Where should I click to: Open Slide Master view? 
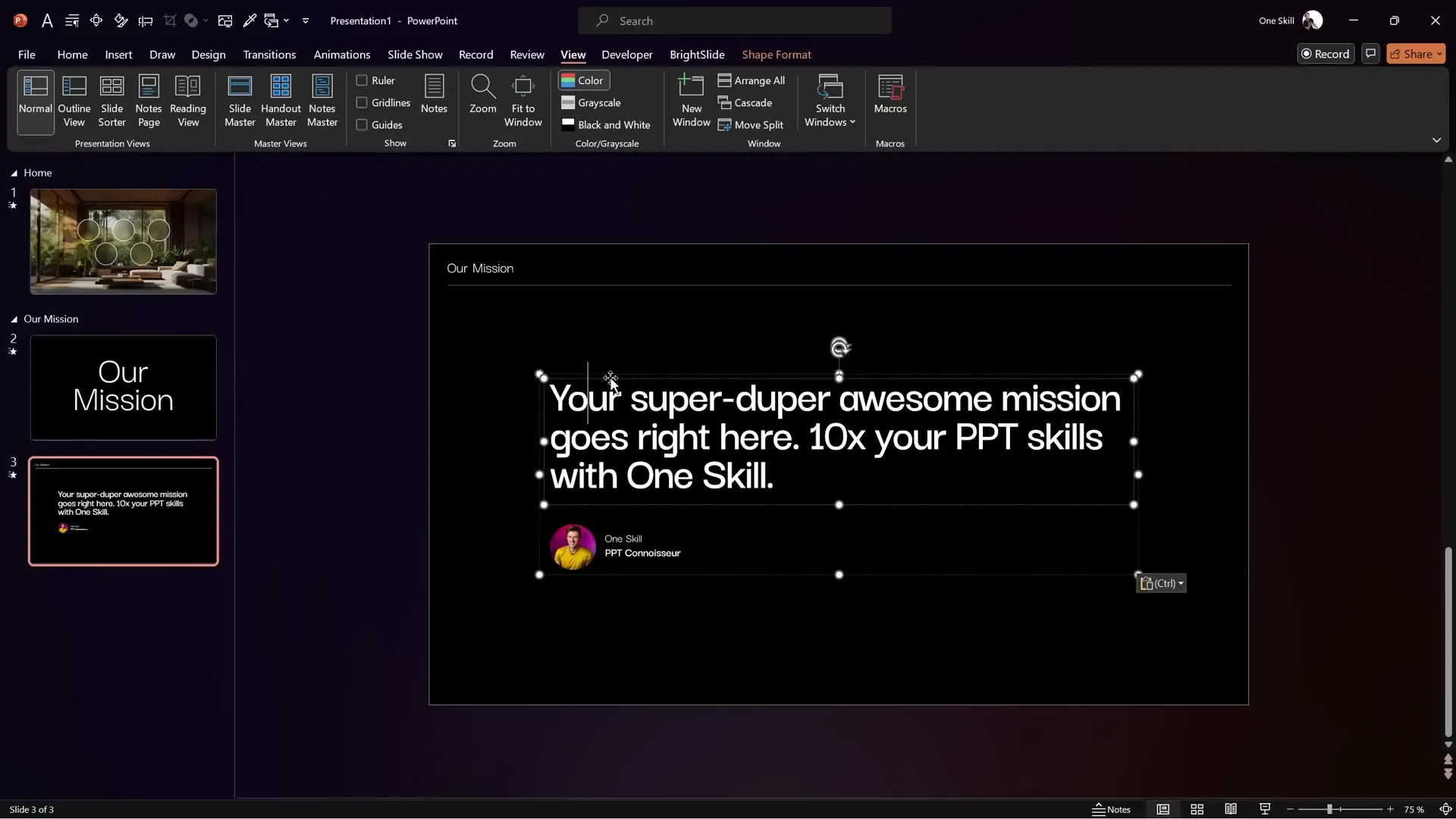tap(240, 102)
